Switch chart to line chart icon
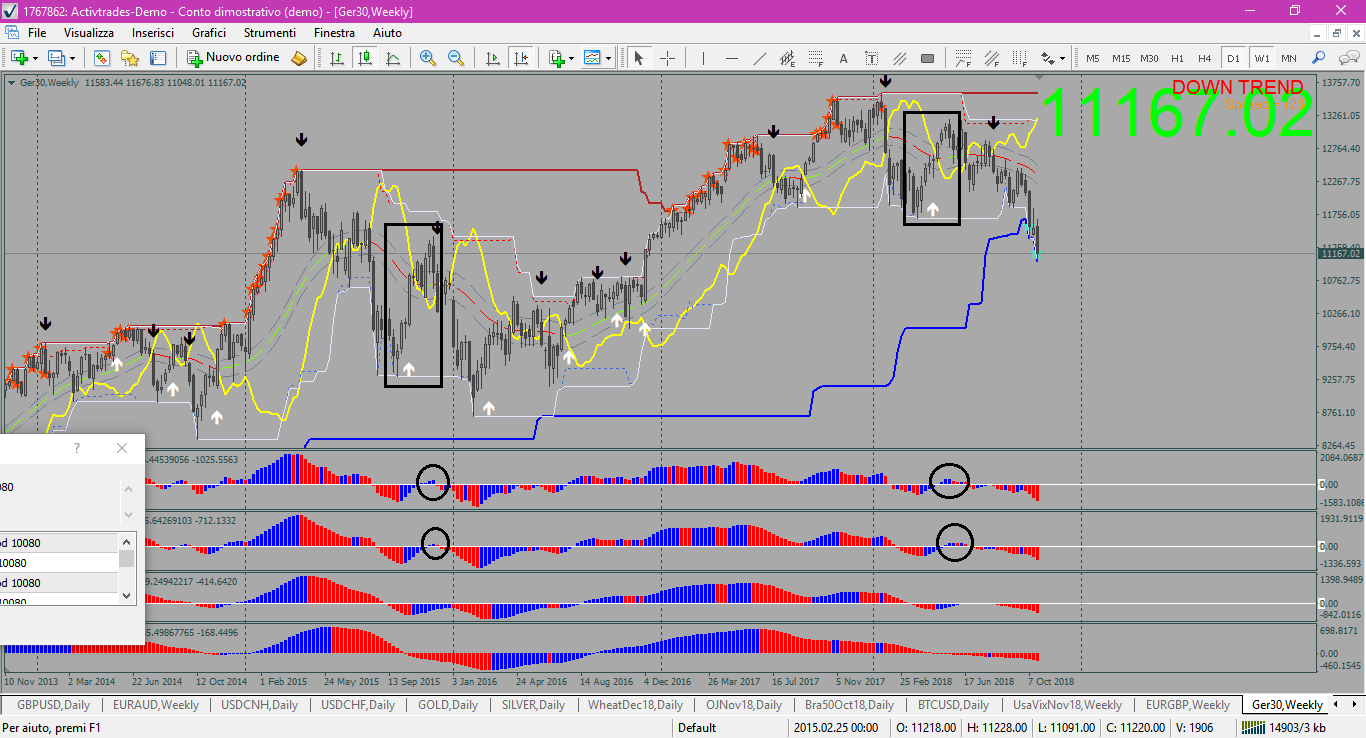The width and height of the screenshot is (1366, 738). (393, 58)
